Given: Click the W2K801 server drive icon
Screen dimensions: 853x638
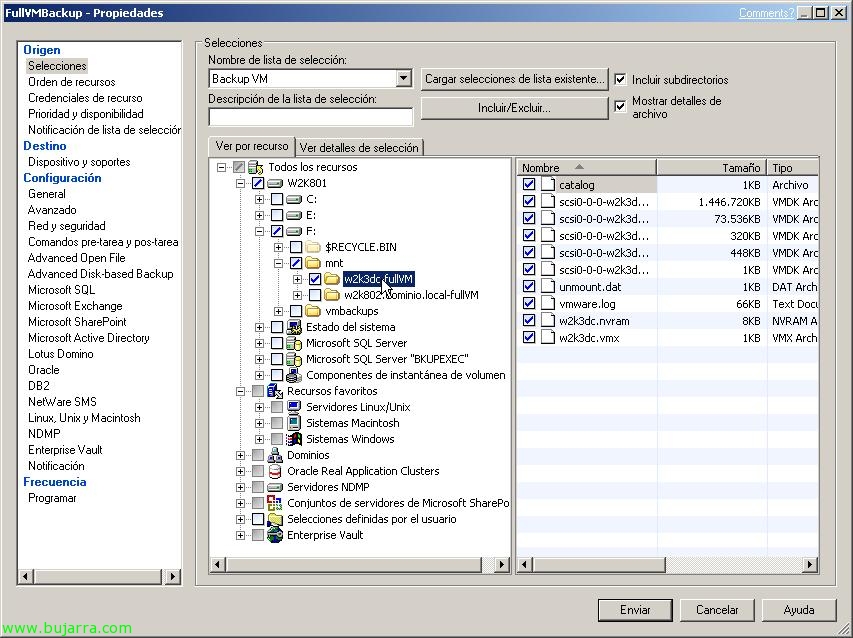Looking at the screenshot, I should point(275,183).
